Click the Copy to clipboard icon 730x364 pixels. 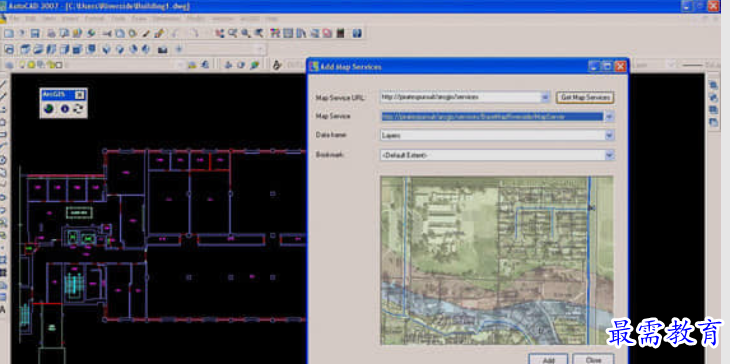pyautogui.click(x=120, y=33)
